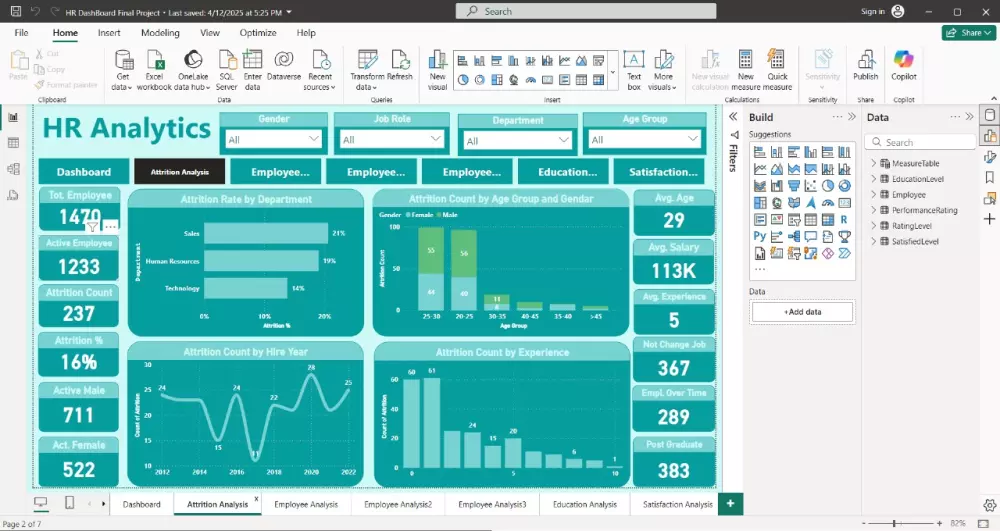Insert a New visual

coord(438,70)
